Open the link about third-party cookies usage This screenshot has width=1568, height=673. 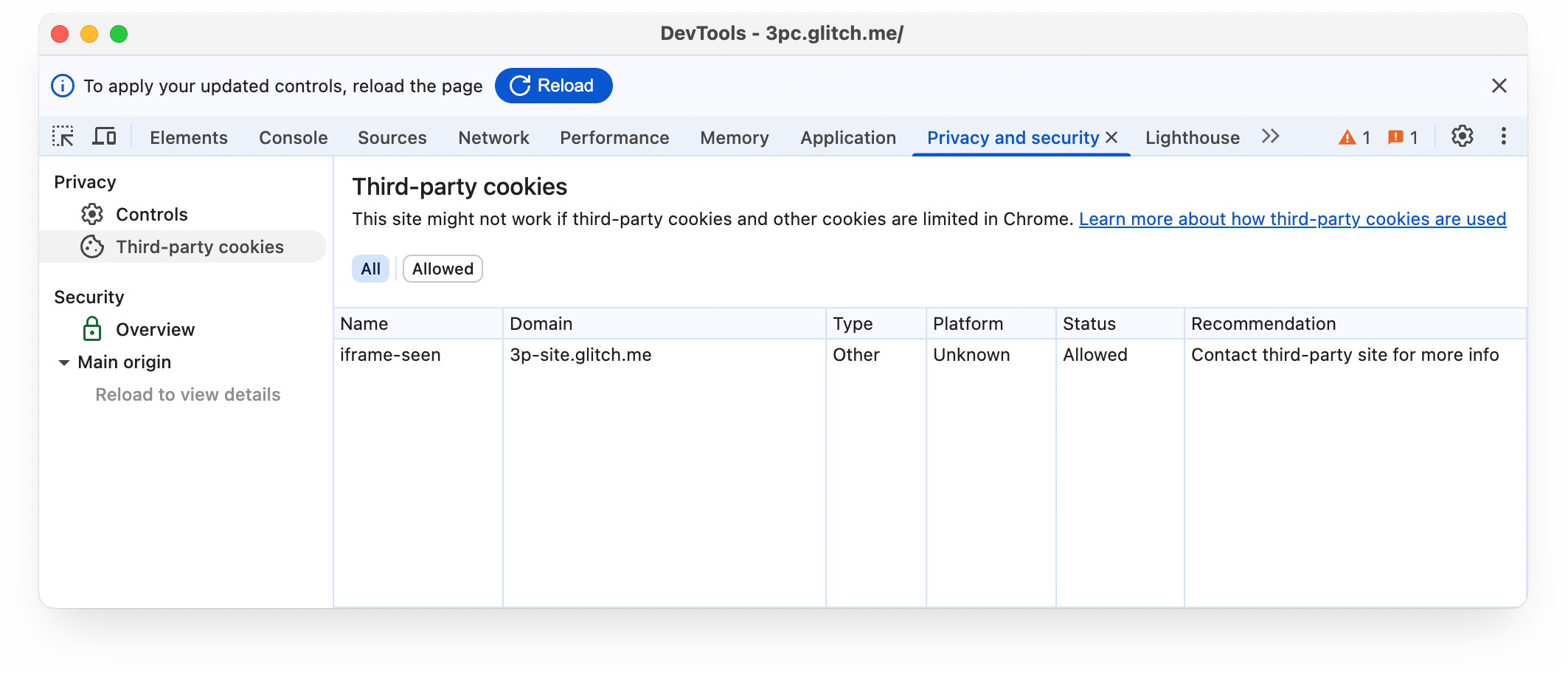coord(1292,218)
